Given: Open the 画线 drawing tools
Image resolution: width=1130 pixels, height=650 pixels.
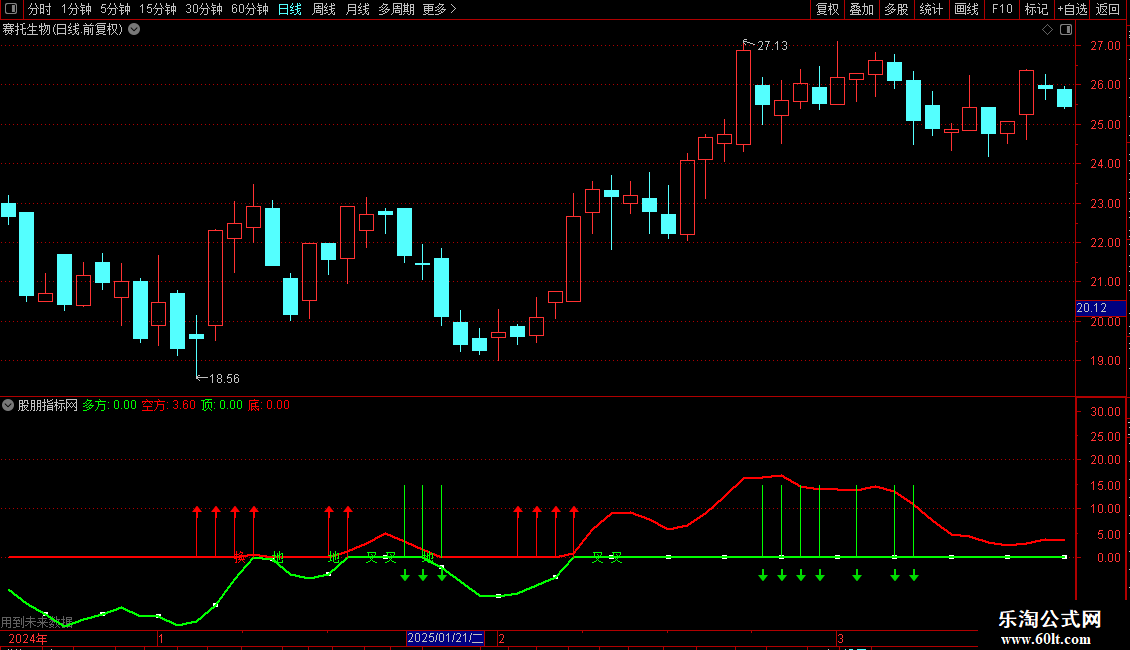Looking at the screenshot, I should (x=966, y=9).
